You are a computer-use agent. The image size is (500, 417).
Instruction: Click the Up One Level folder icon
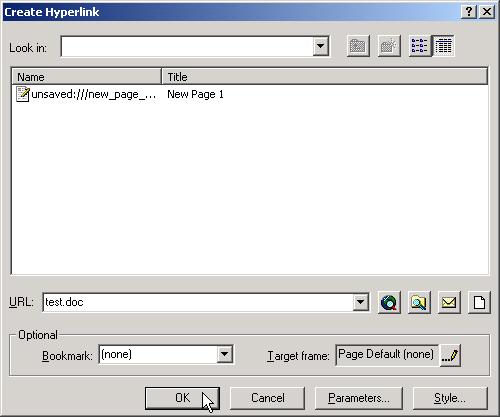[358, 46]
